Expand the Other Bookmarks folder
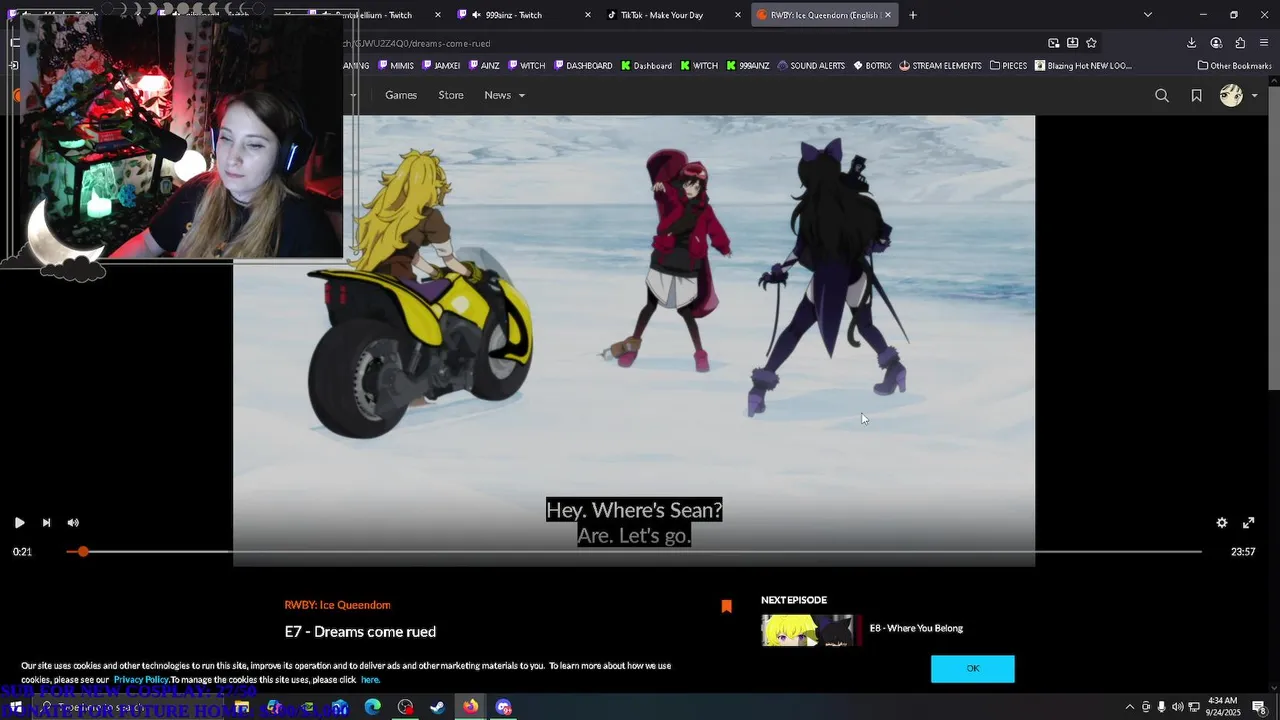The image size is (1280, 720). [1234, 66]
